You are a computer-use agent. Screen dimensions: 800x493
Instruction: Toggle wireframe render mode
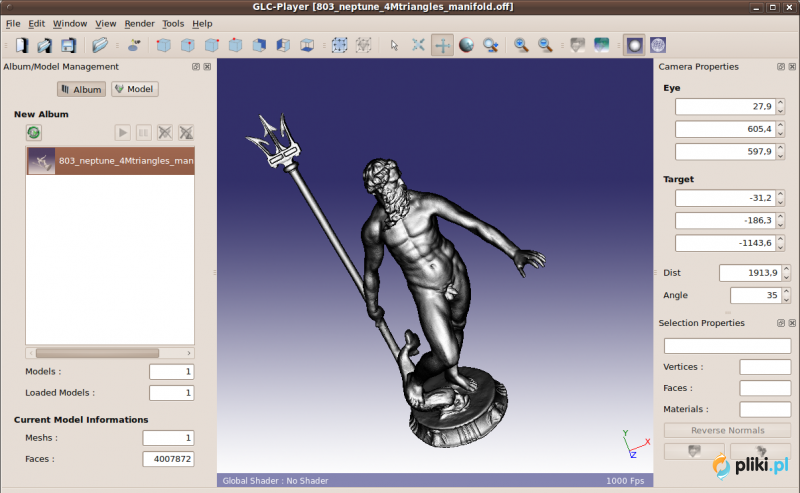coord(658,45)
